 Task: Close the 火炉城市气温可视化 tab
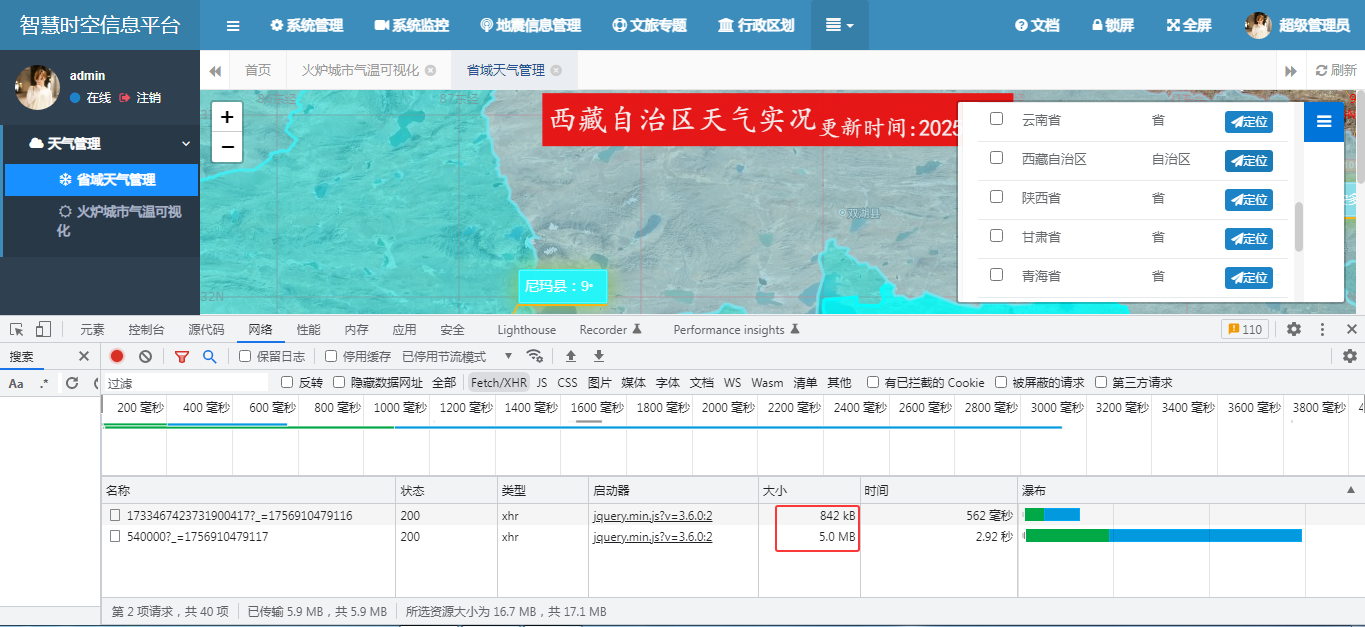430,70
